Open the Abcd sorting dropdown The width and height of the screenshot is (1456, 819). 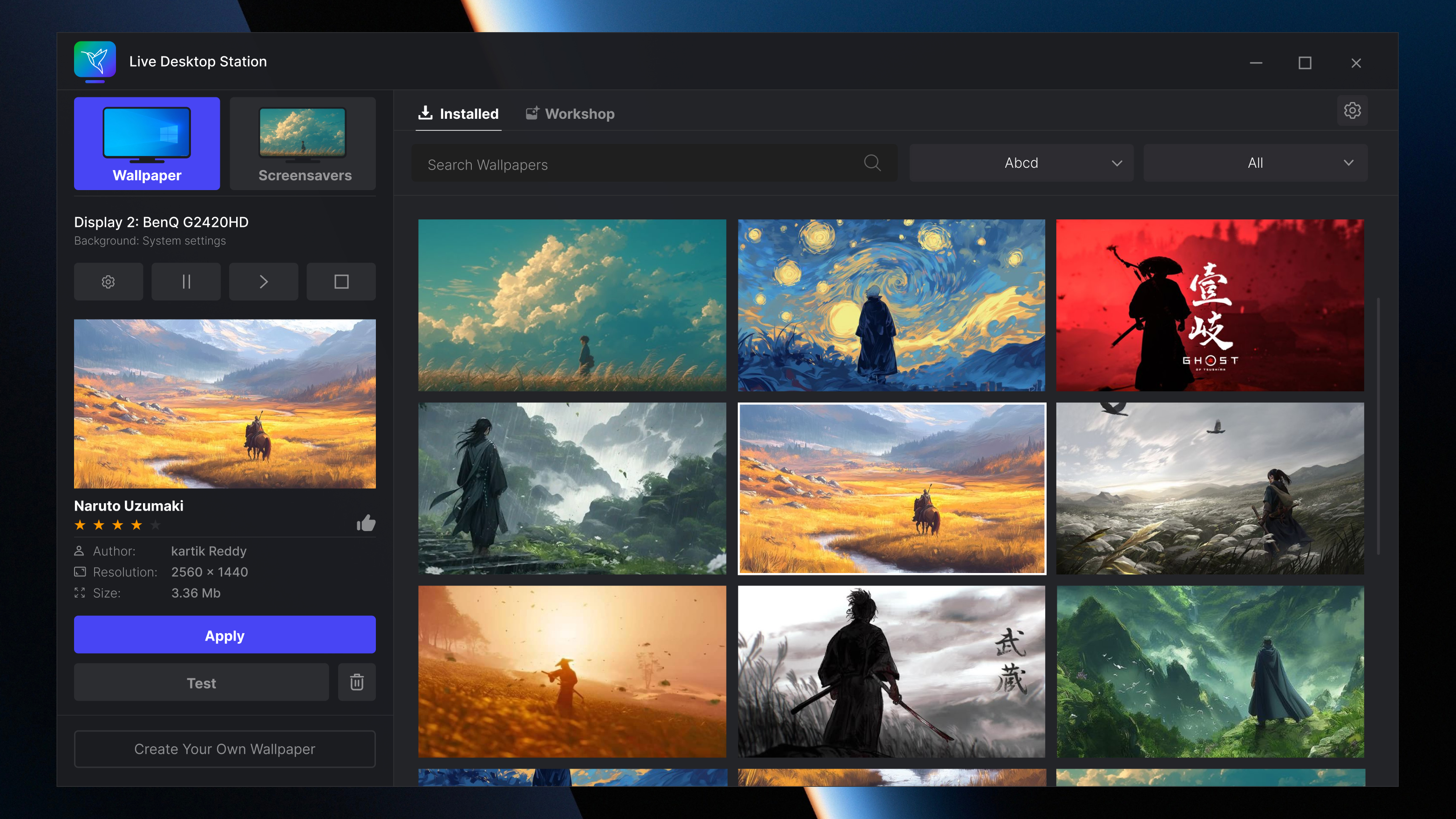(x=1021, y=163)
